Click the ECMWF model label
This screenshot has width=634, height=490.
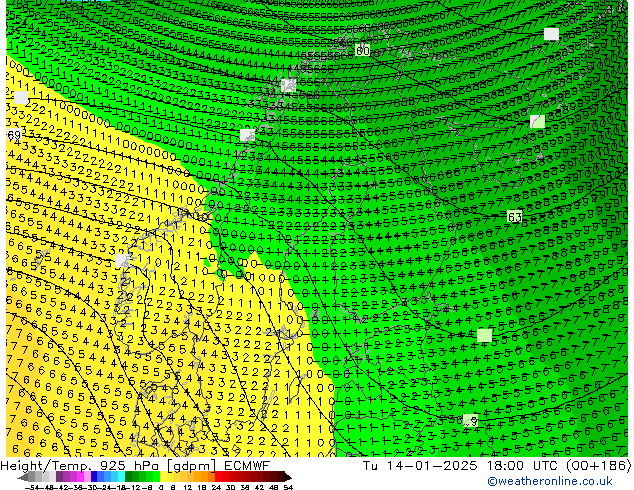coord(247,466)
